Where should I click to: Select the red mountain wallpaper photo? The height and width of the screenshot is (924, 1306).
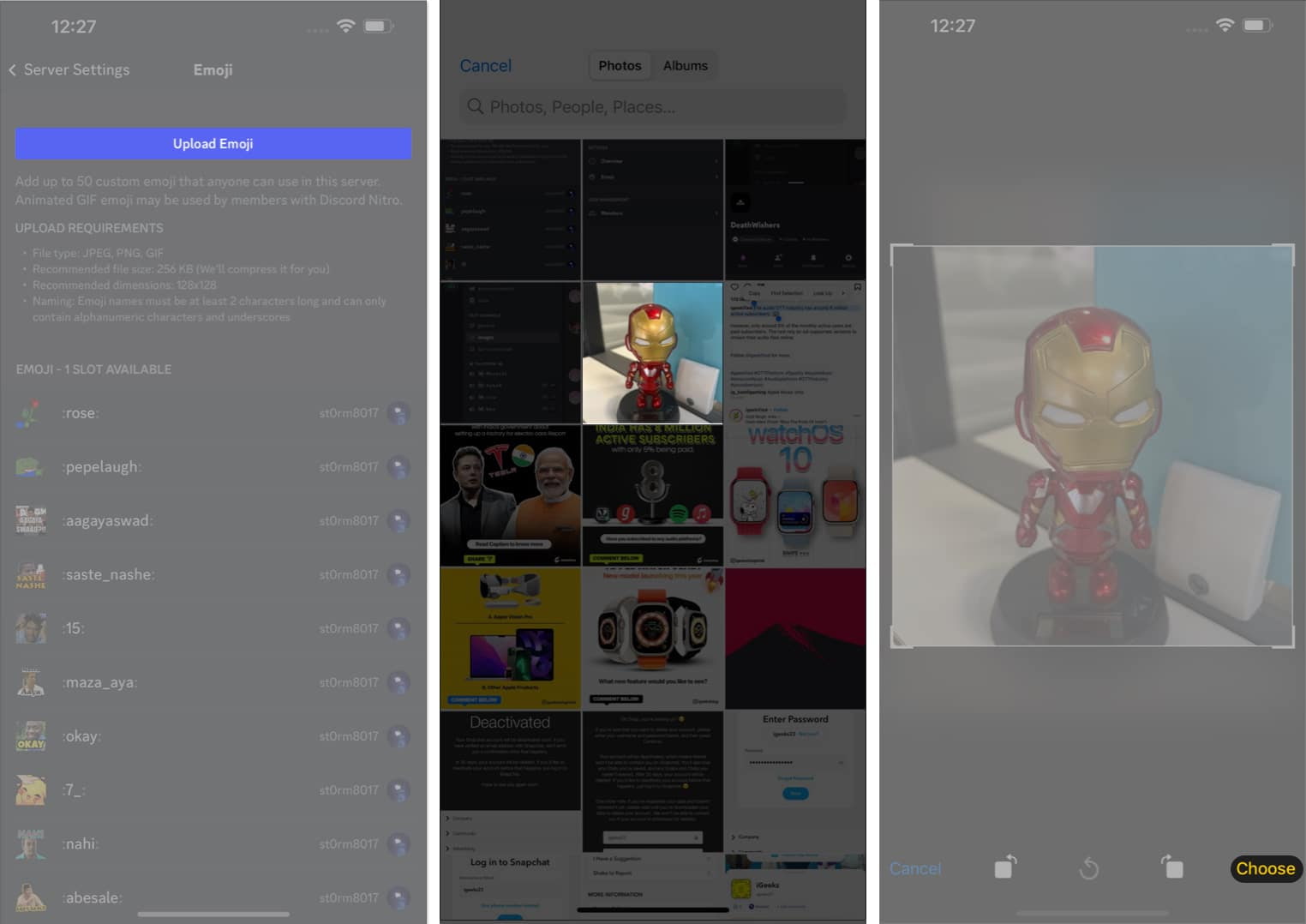[x=795, y=639]
